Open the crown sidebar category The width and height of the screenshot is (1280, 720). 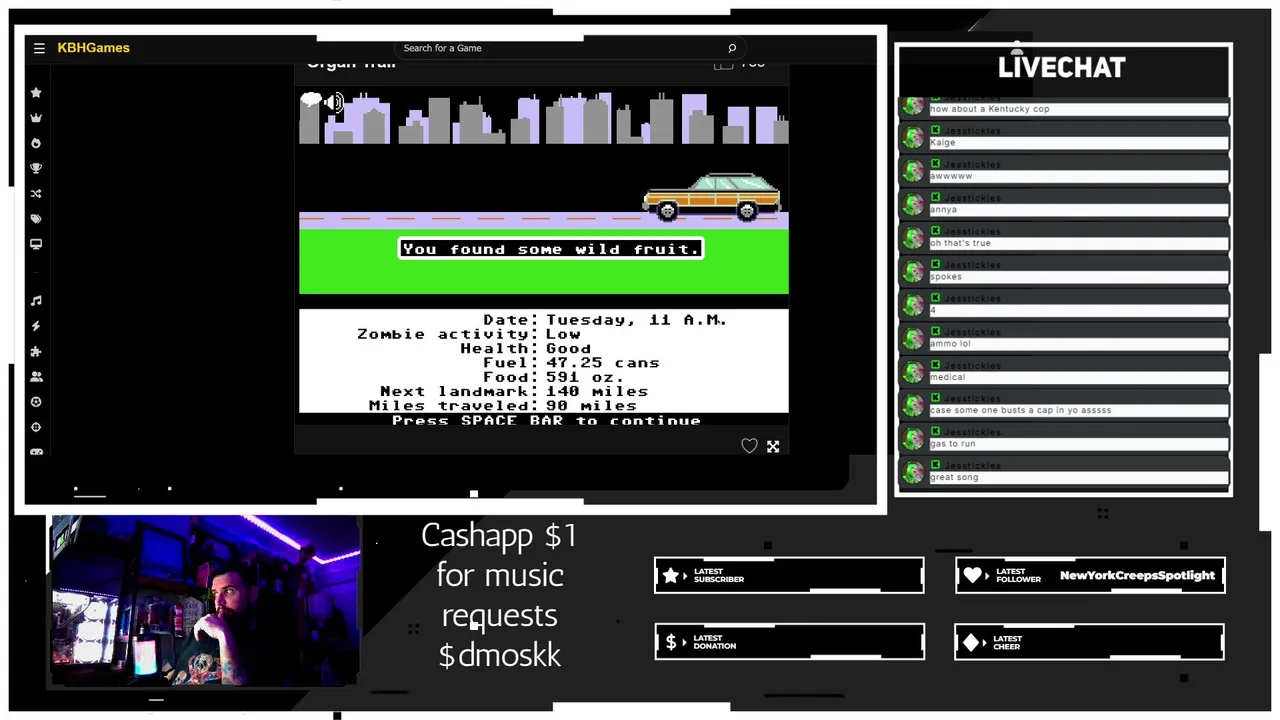pos(36,118)
